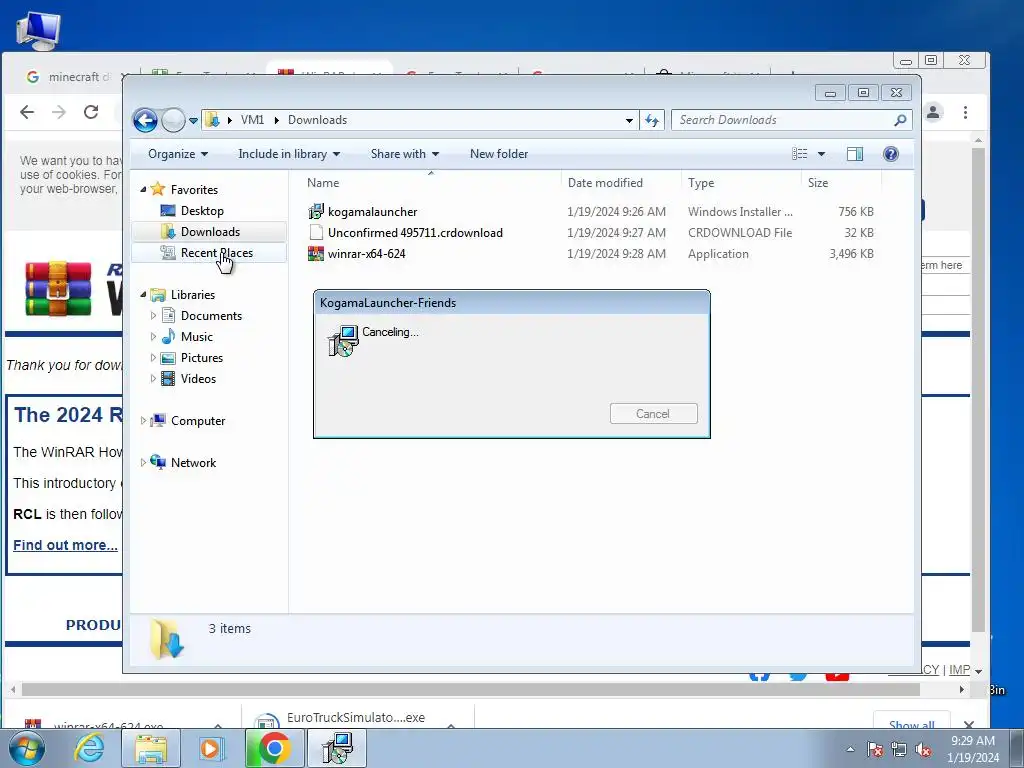Click Chrome's reload page button

[x=91, y=112]
